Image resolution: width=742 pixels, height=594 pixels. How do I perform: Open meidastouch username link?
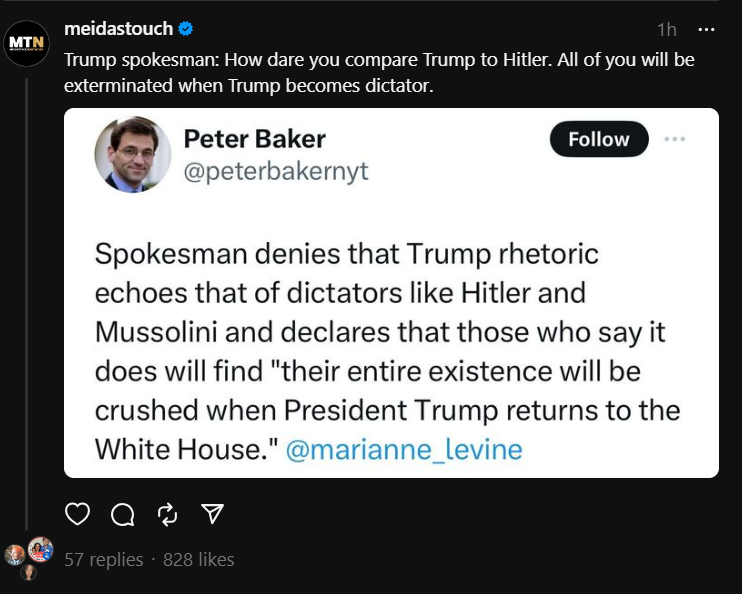pyautogui.click(x=118, y=29)
